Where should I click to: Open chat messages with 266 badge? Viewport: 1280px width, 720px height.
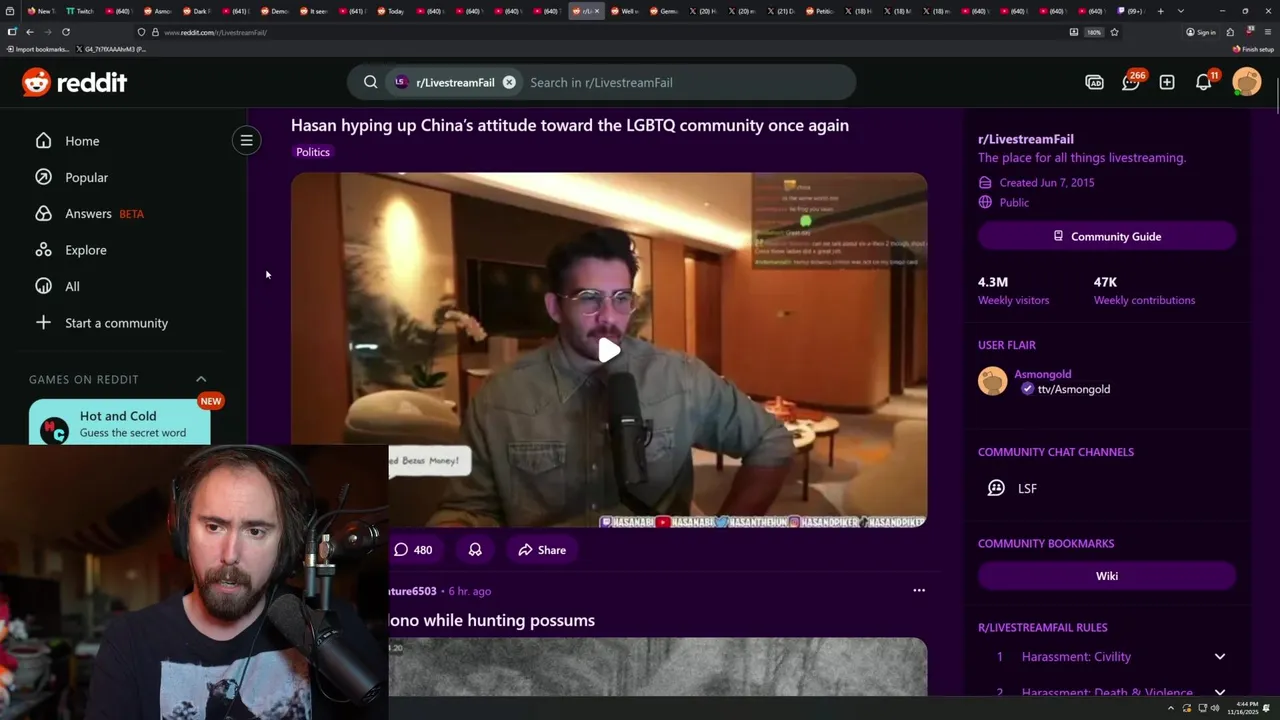coord(1131,82)
